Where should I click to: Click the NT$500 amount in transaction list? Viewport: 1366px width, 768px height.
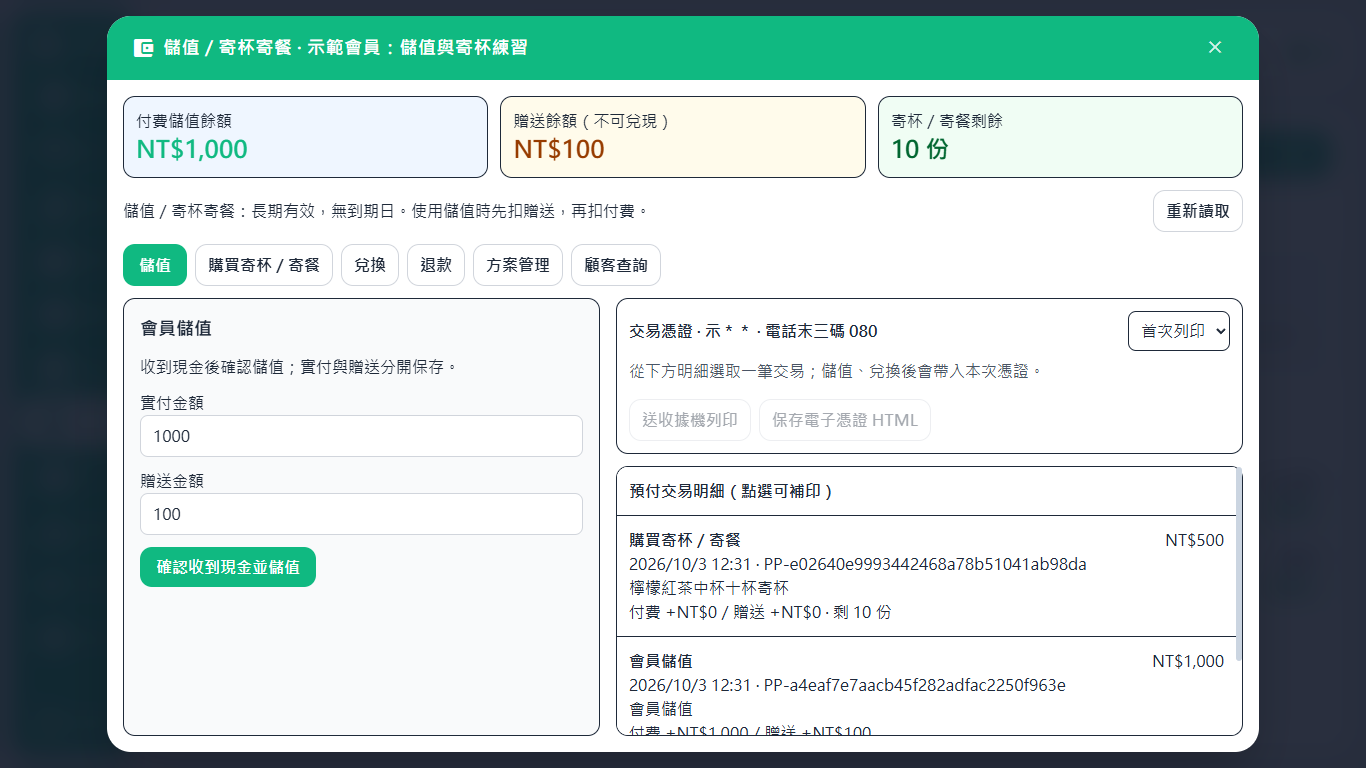[1194, 540]
